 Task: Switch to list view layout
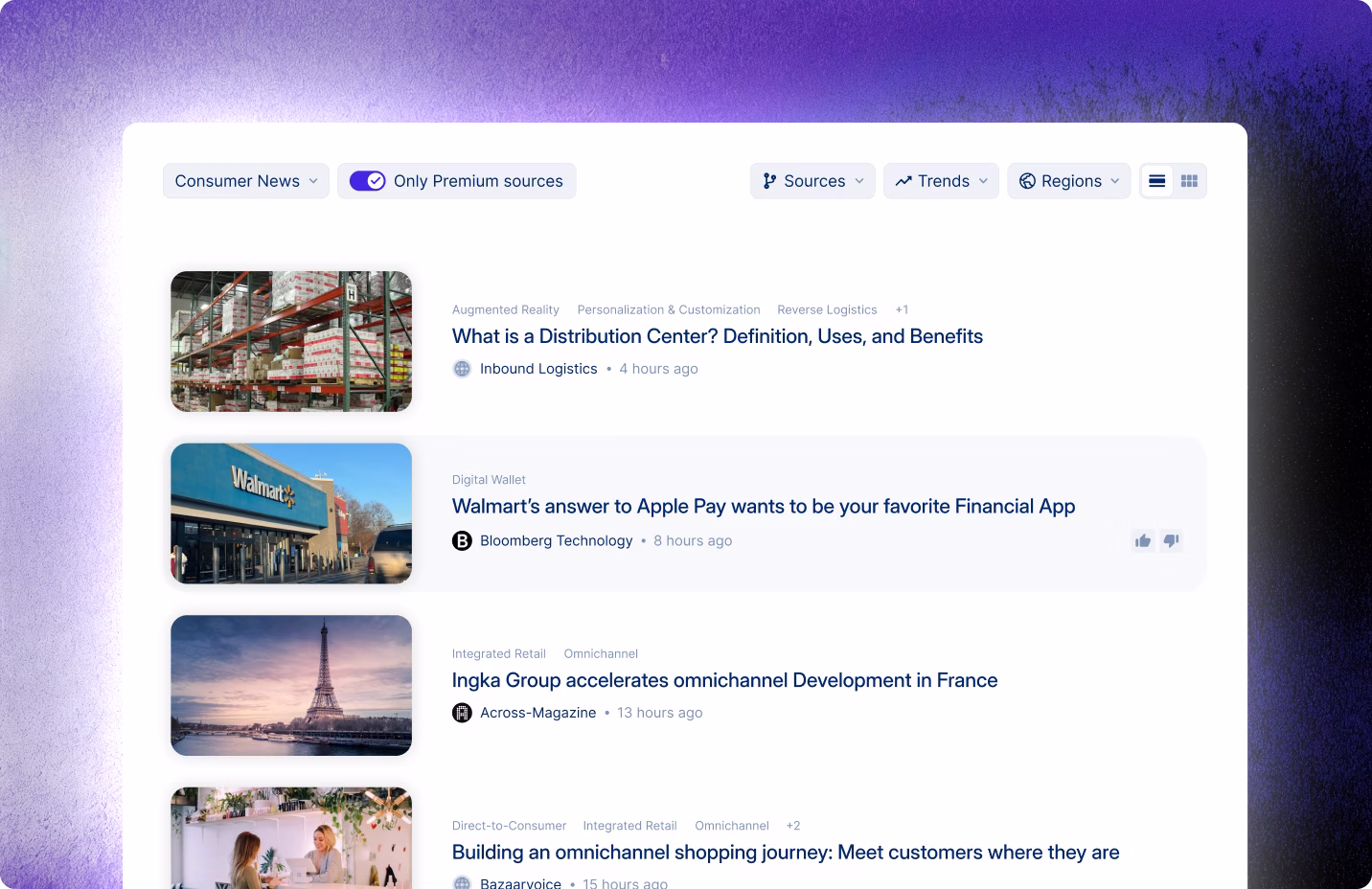pos(1157,181)
